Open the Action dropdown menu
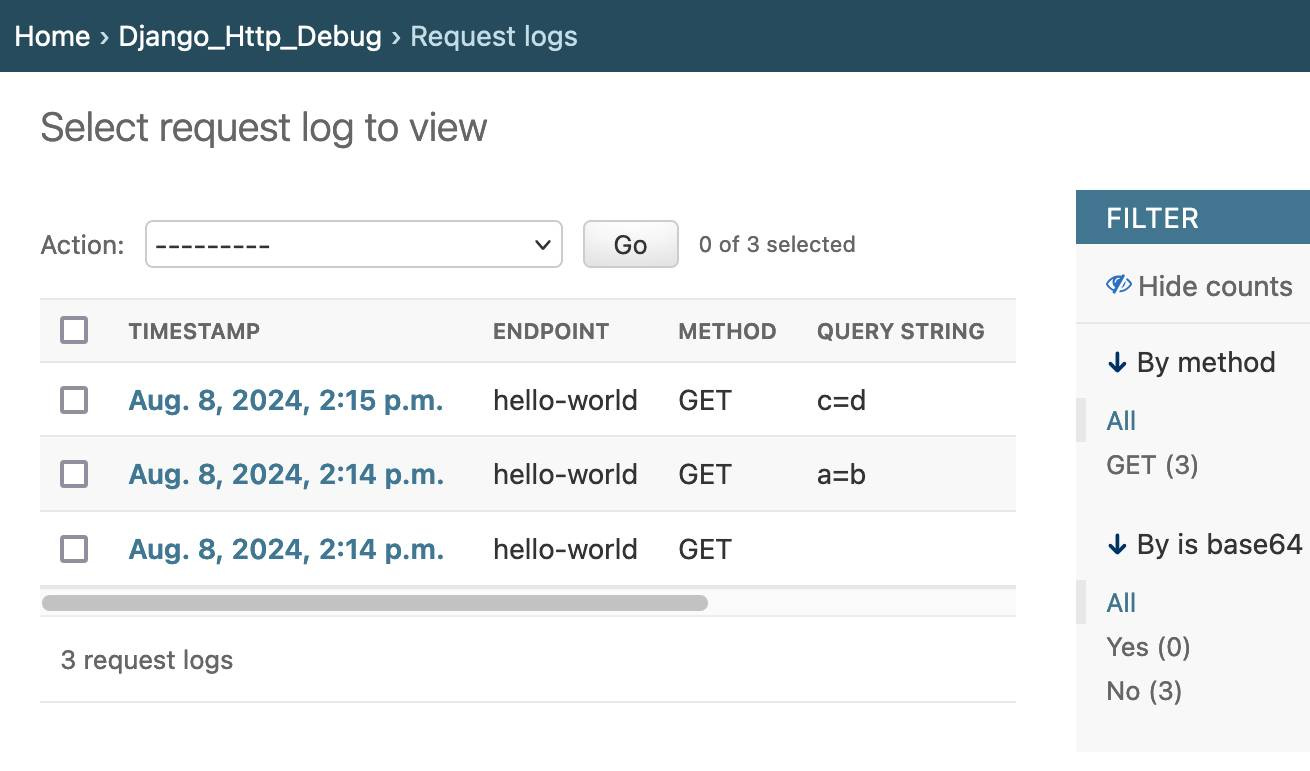The height and width of the screenshot is (771, 1310). coord(354,244)
